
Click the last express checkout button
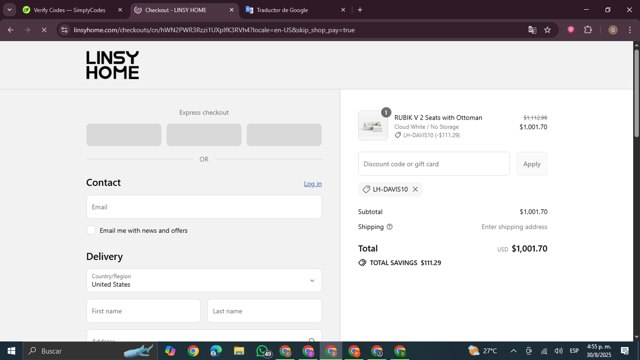point(284,135)
